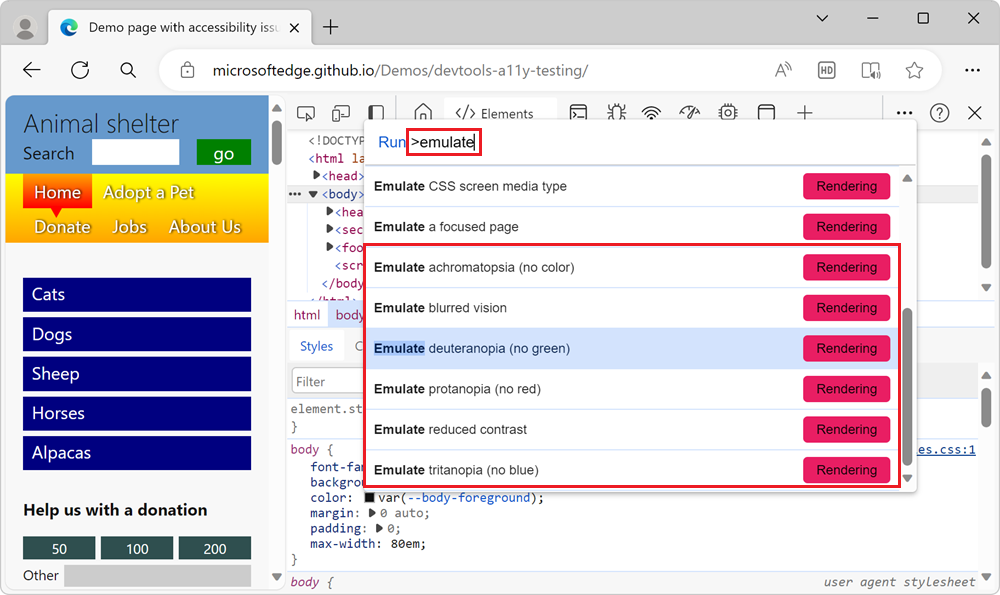Open the Performance gauge icon tool
This screenshot has height=595, width=1000.
[x=689, y=113]
